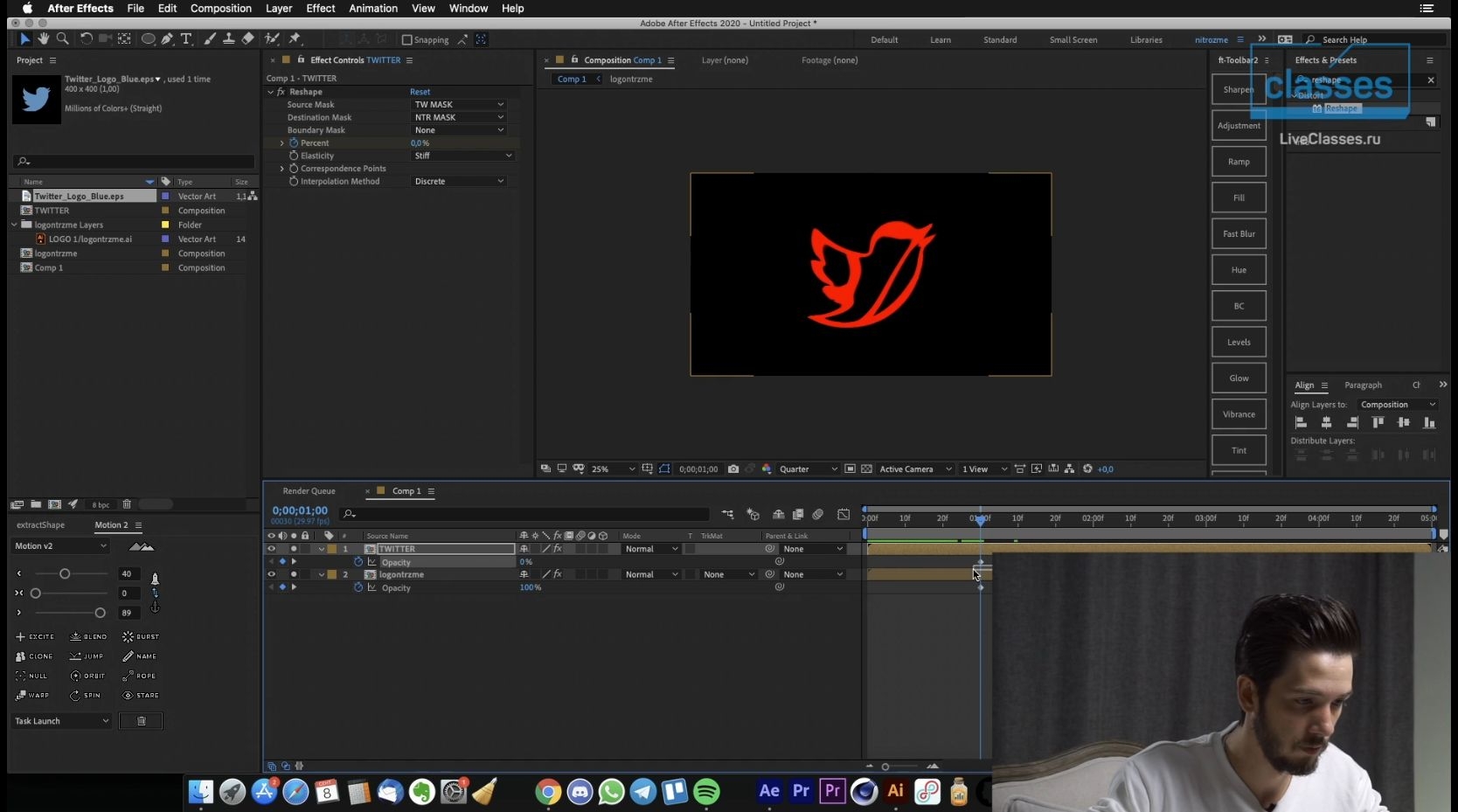The image size is (1458, 812).
Task: Open Google Chrome from the Dock
Action: (x=548, y=792)
